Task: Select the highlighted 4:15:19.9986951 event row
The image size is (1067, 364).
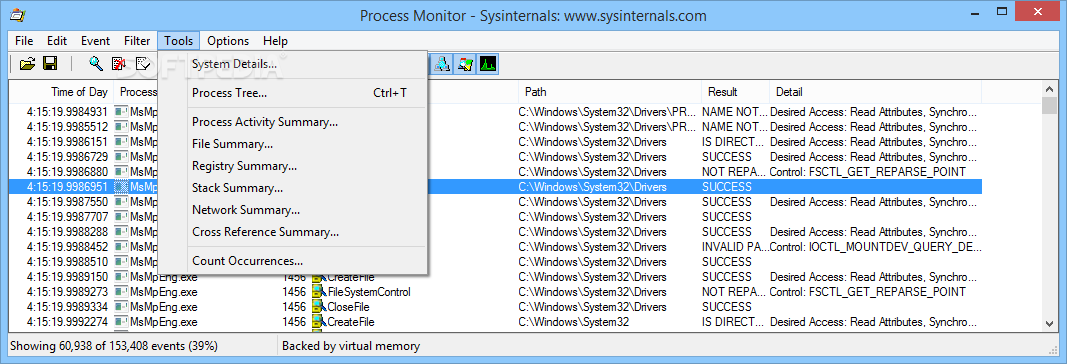Action: (x=495, y=186)
